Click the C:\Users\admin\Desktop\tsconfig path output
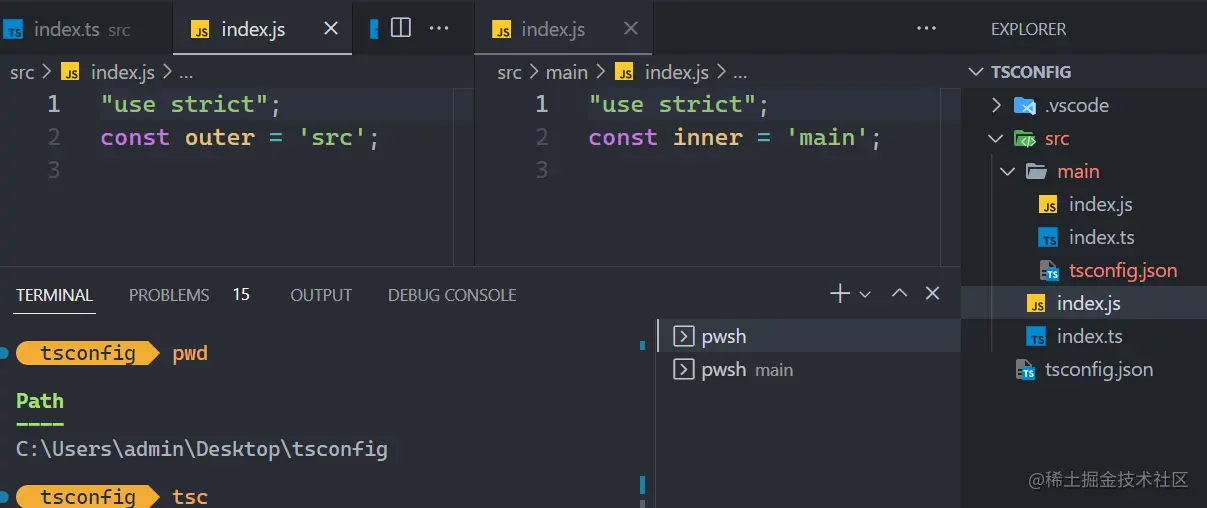The height and width of the screenshot is (508, 1207). tap(202, 449)
